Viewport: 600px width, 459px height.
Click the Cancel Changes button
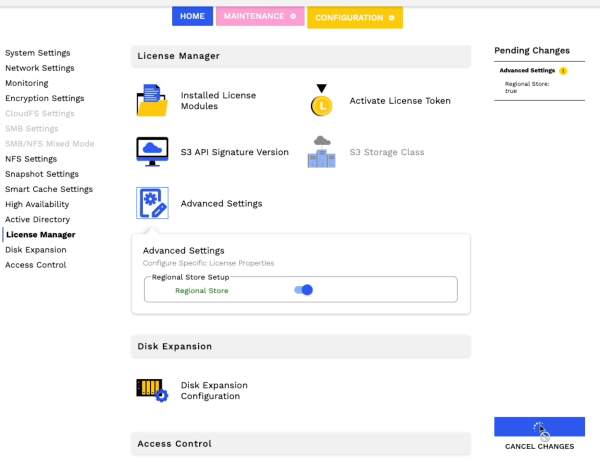click(x=539, y=446)
